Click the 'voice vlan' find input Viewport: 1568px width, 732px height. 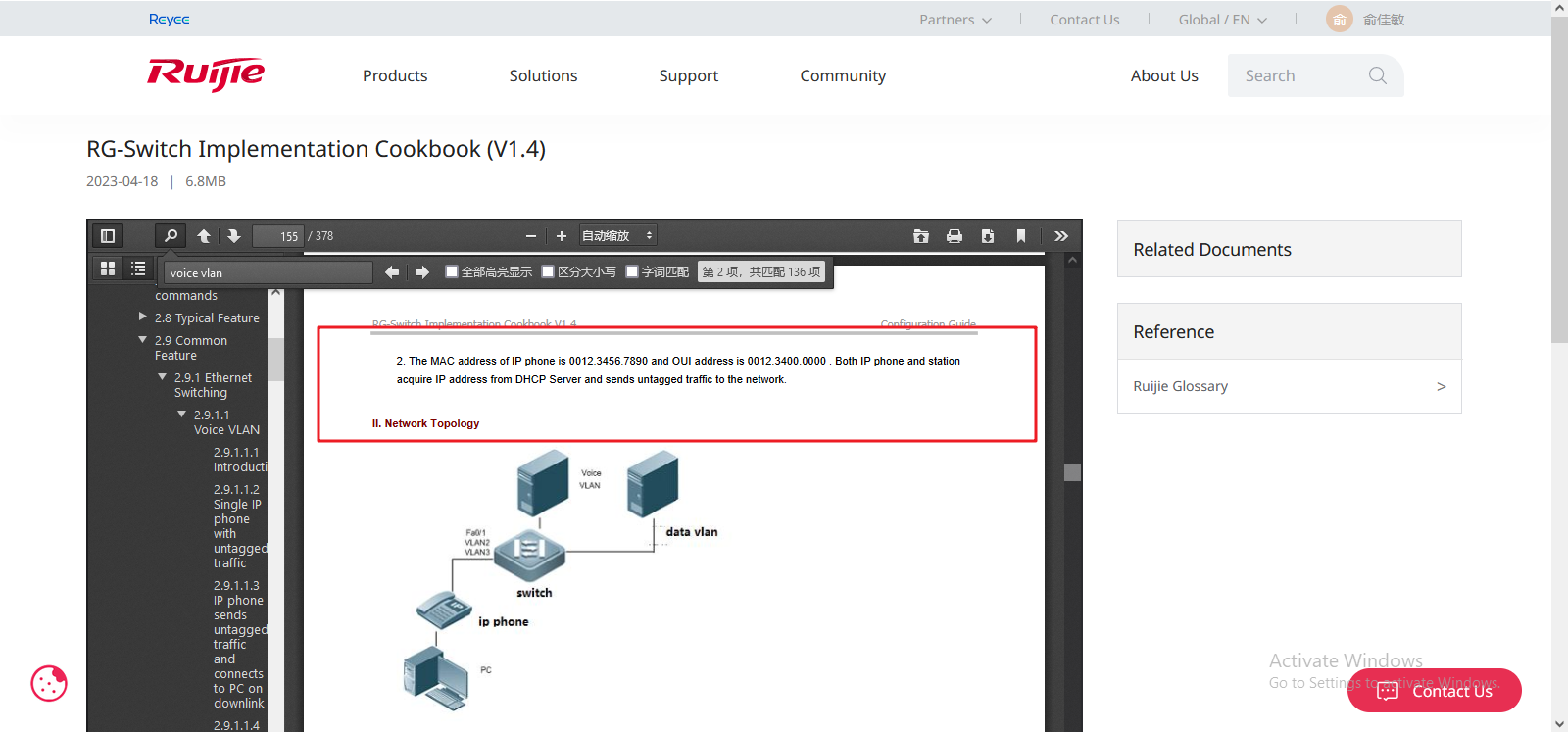pos(269,272)
